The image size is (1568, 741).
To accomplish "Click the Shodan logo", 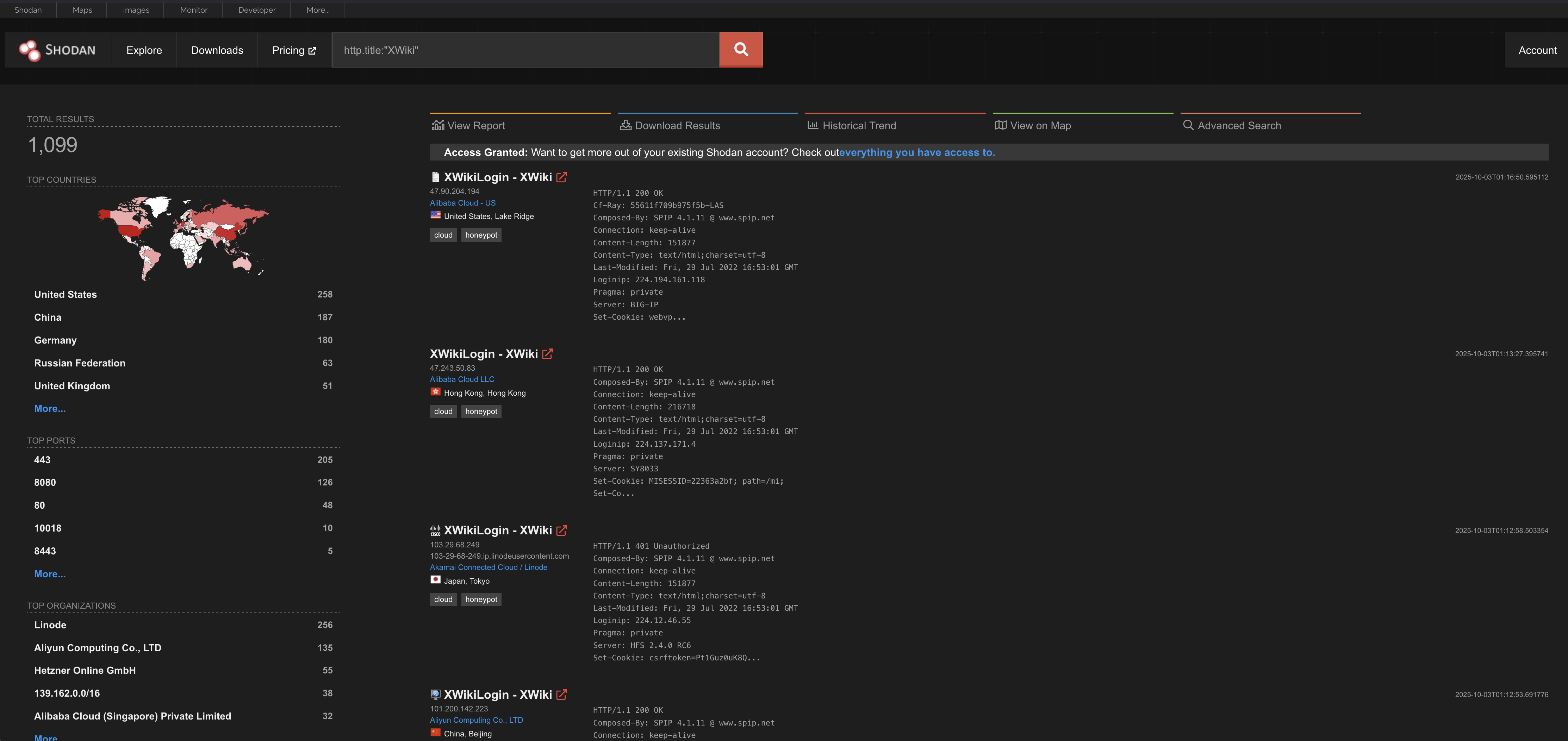I will pyautogui.click(x=58, y=50).
